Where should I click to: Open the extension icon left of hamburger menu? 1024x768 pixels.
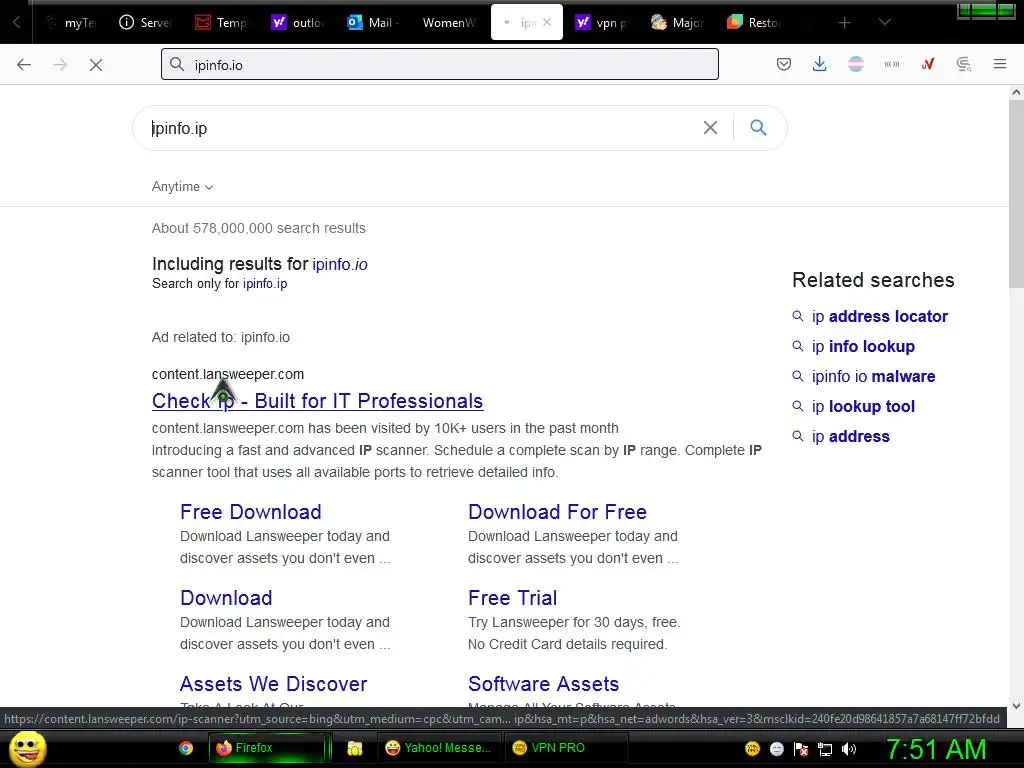pos(964,64)
